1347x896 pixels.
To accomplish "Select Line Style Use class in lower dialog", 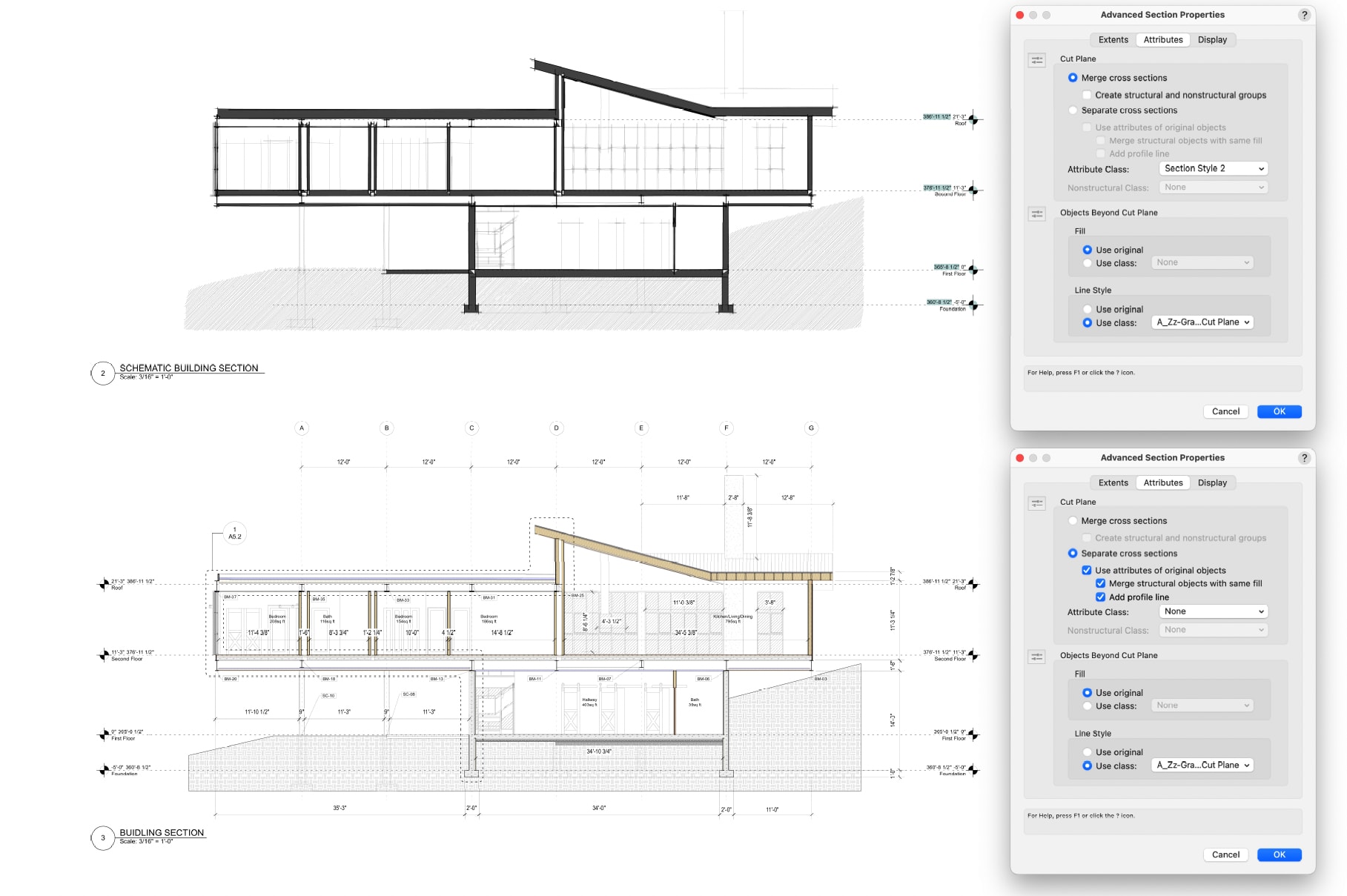I will pyautogui.click(x=1088, y=766).
